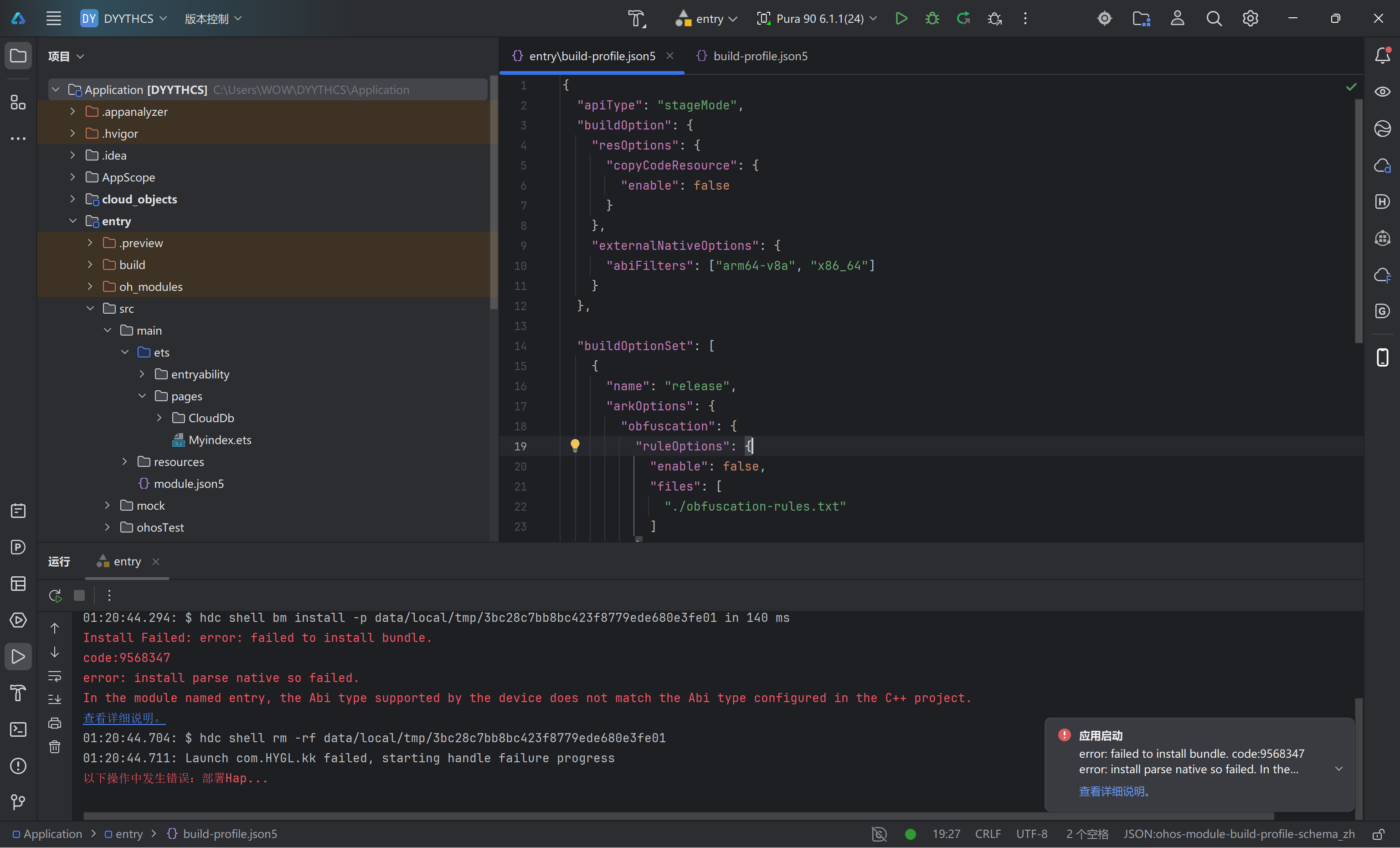Jump up the stack trace arrow
Image resolution: width=1400 pixels, height=848 pixels.
click(x=55, y=628)
